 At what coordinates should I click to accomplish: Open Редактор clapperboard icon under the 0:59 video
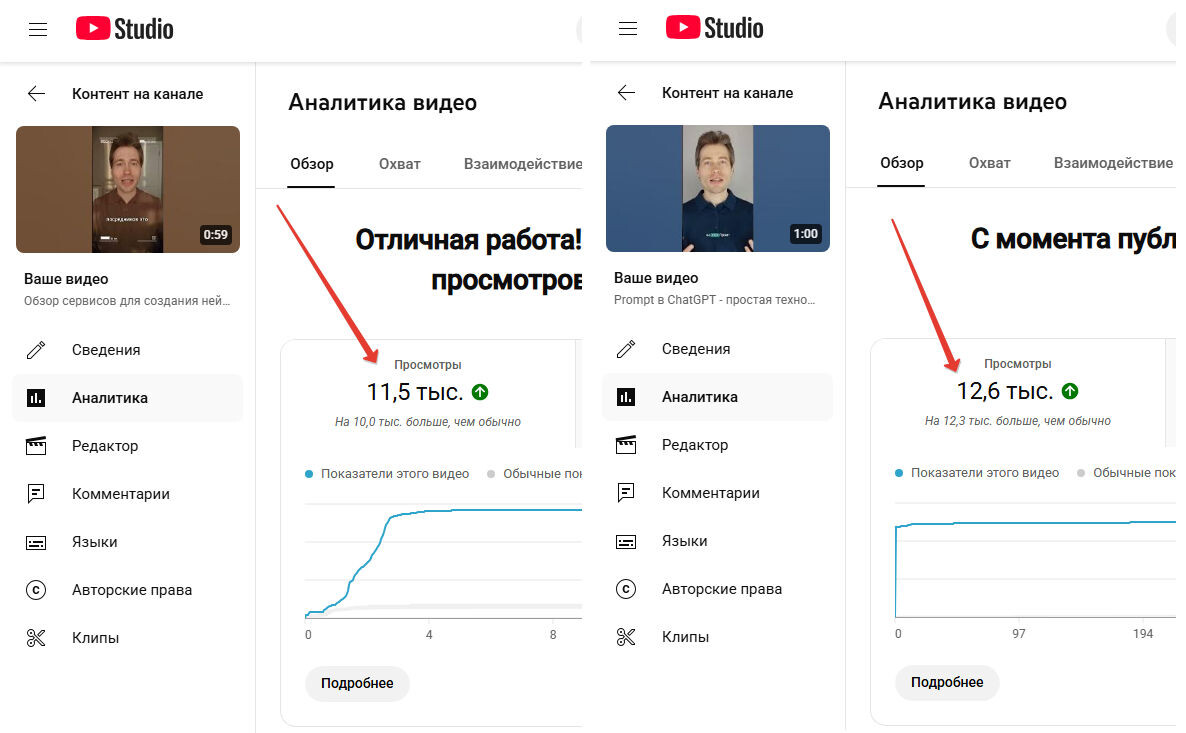click(x=36, y=446)
